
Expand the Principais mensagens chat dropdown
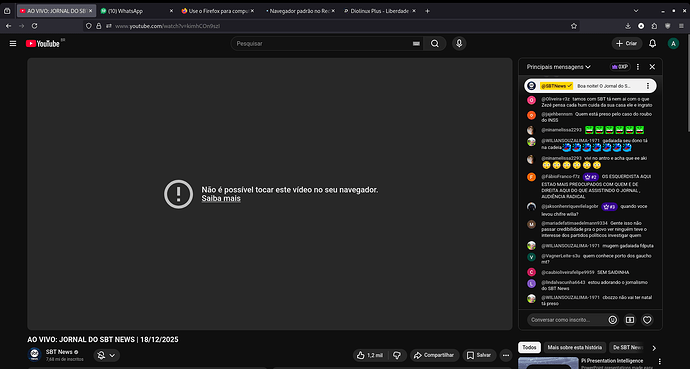tap(558, 67)
